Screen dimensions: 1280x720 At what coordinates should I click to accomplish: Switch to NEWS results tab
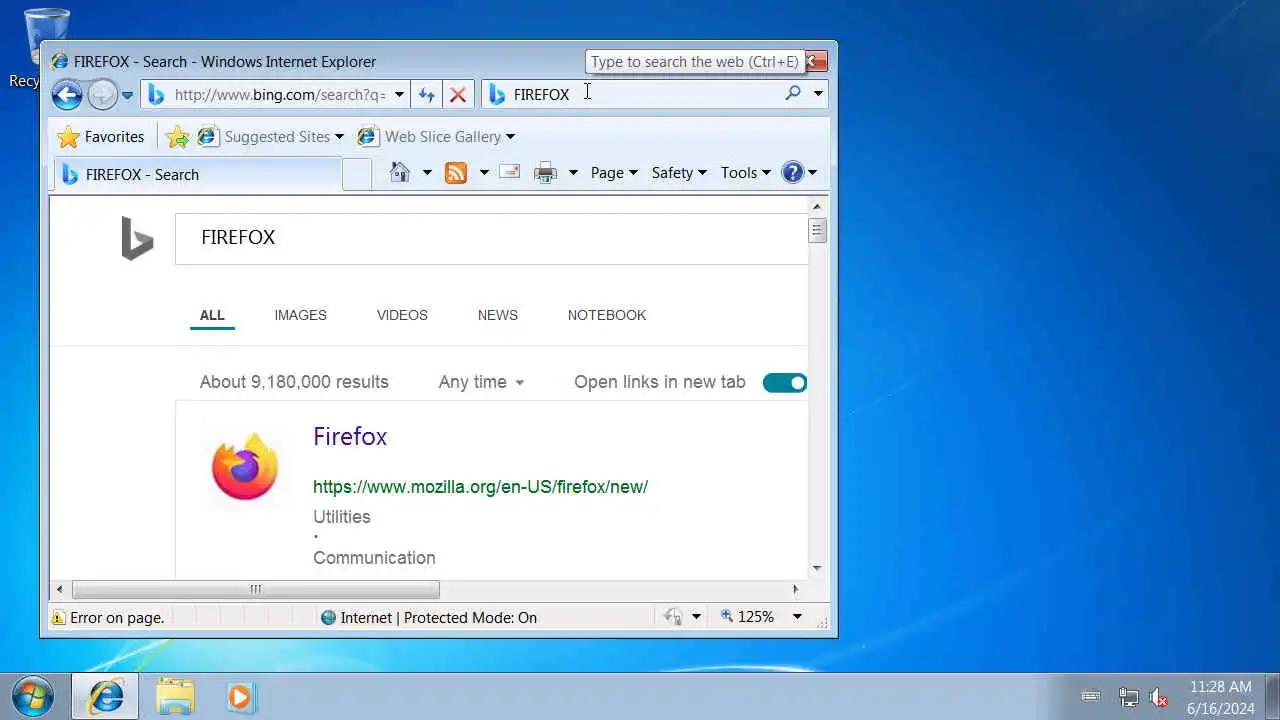pos(498,315)
